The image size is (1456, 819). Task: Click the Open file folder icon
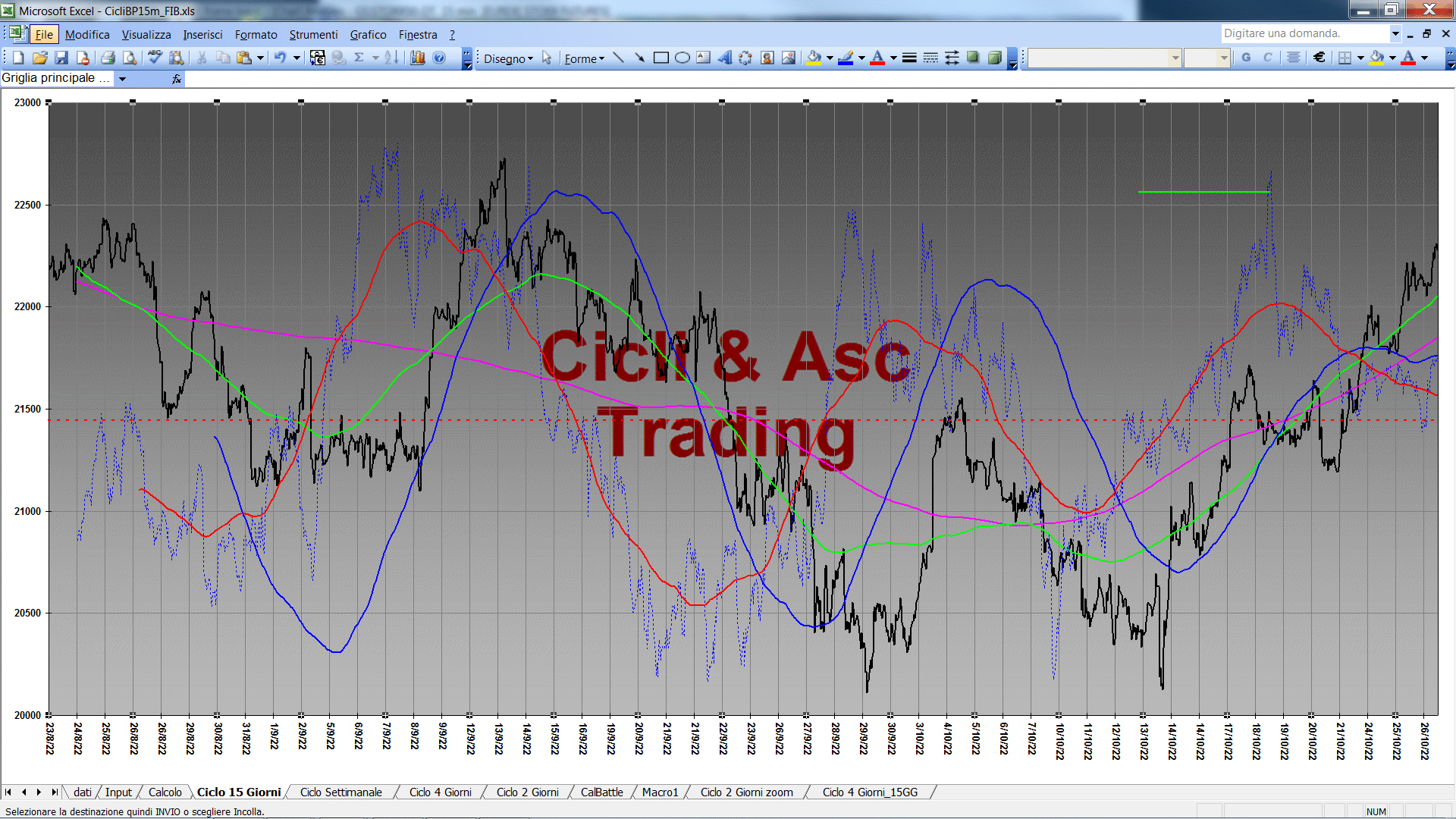click(40, 58)
